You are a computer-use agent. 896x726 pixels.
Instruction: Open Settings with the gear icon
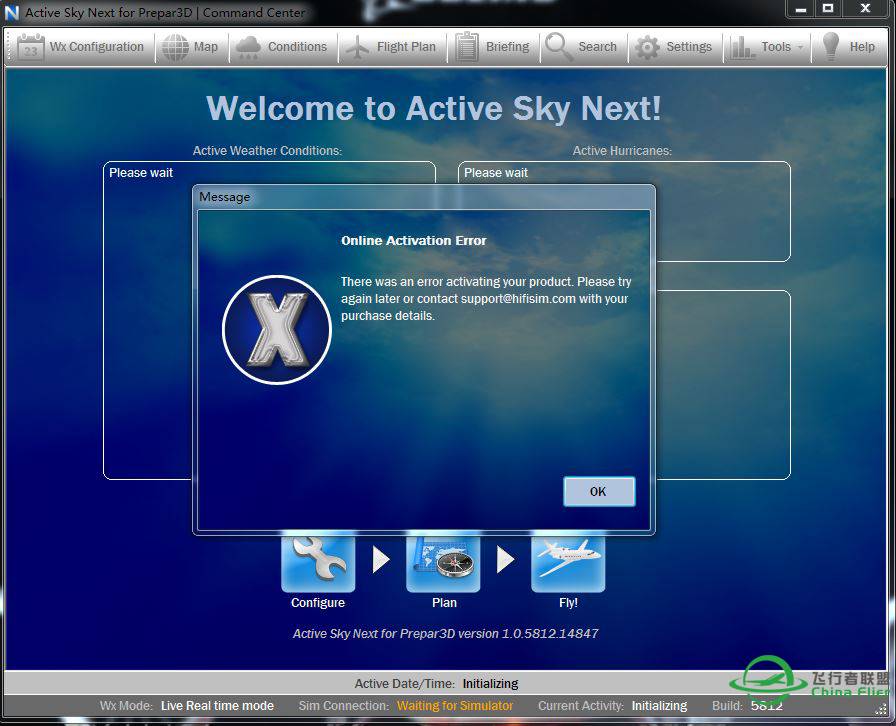tap(648, 47)
